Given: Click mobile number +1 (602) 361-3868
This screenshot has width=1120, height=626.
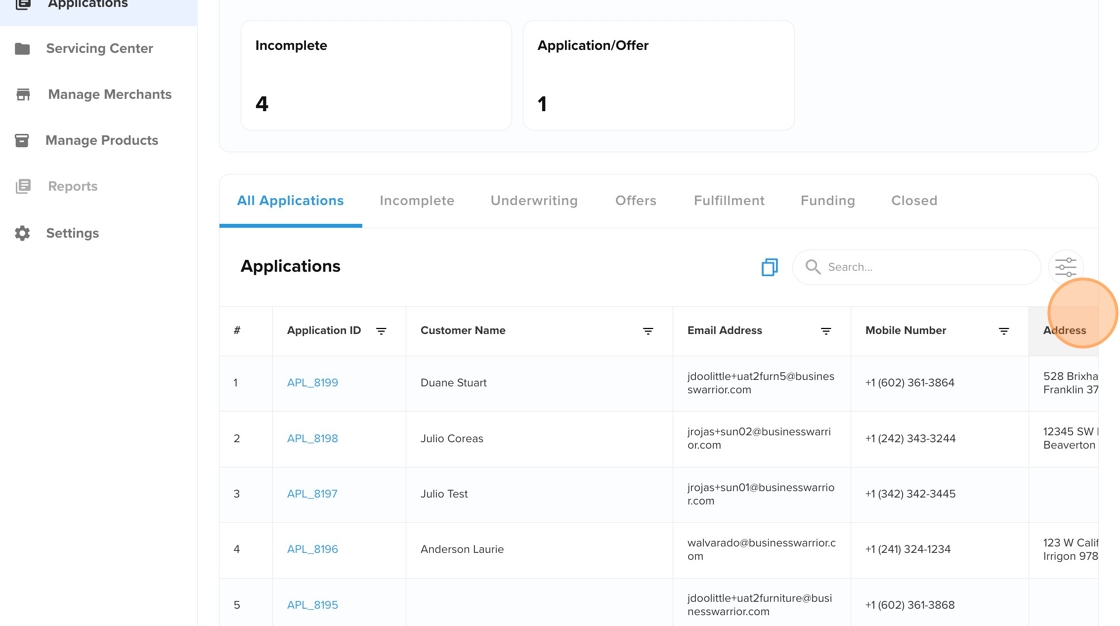Looking at the screenshot, I should [x=910, y=605].
